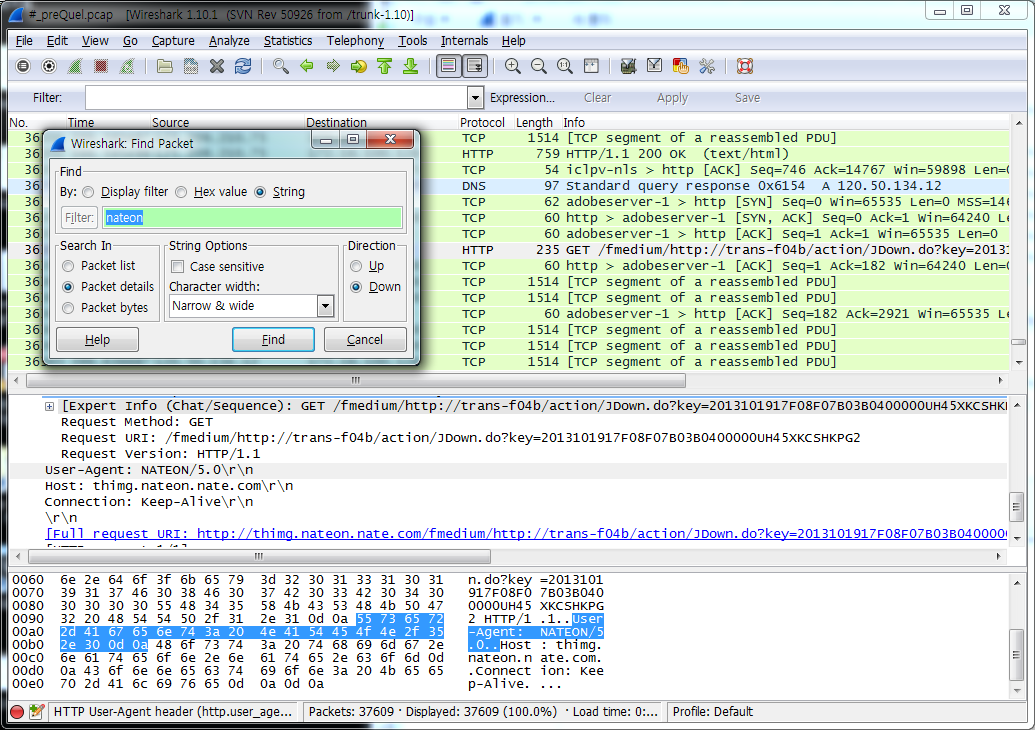Expand the Expert Info tree item
This screenshot has height=730, width=1035.
click(50, 406)
